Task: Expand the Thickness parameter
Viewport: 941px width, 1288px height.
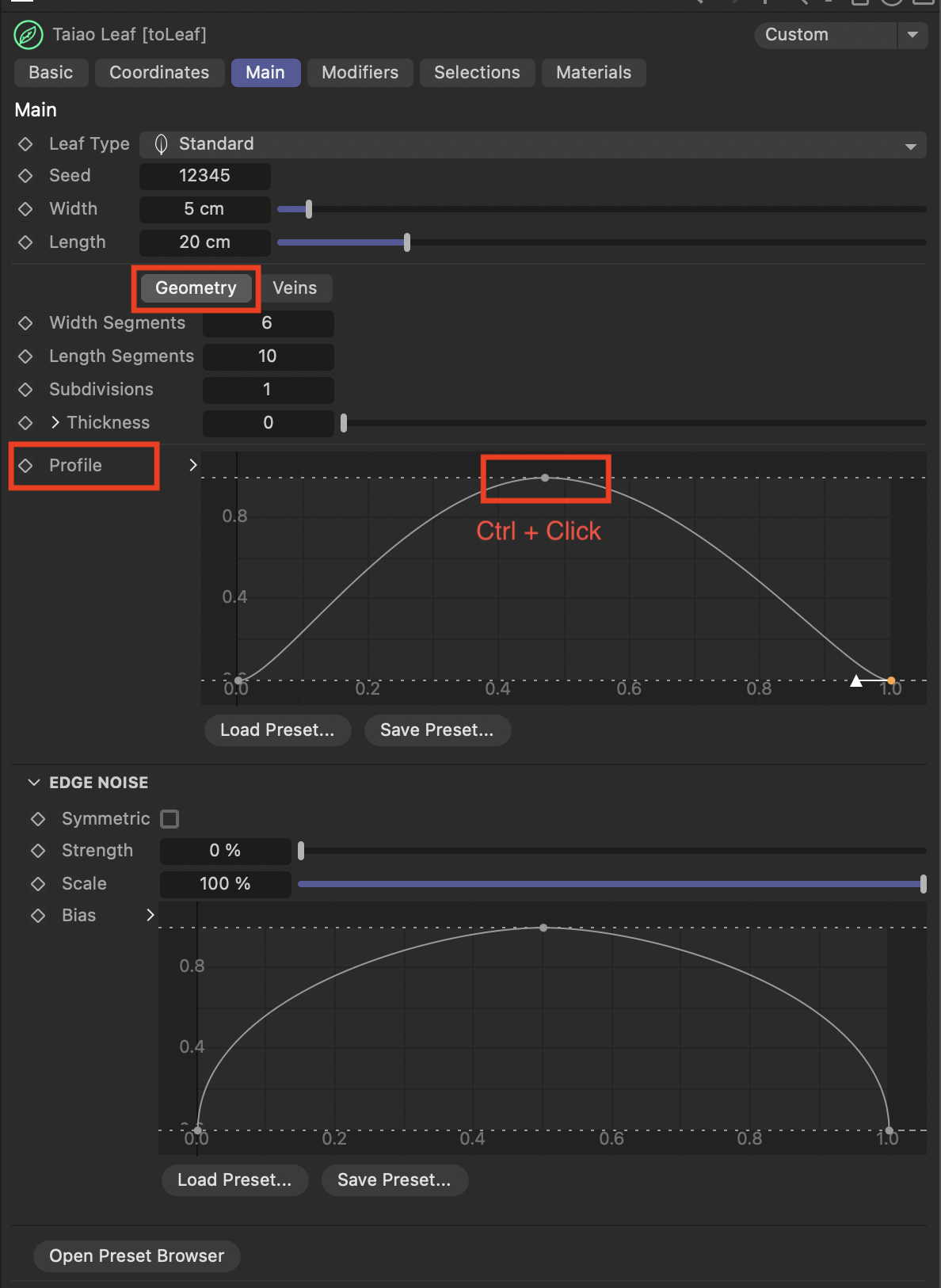Action: tap(55, 423)
